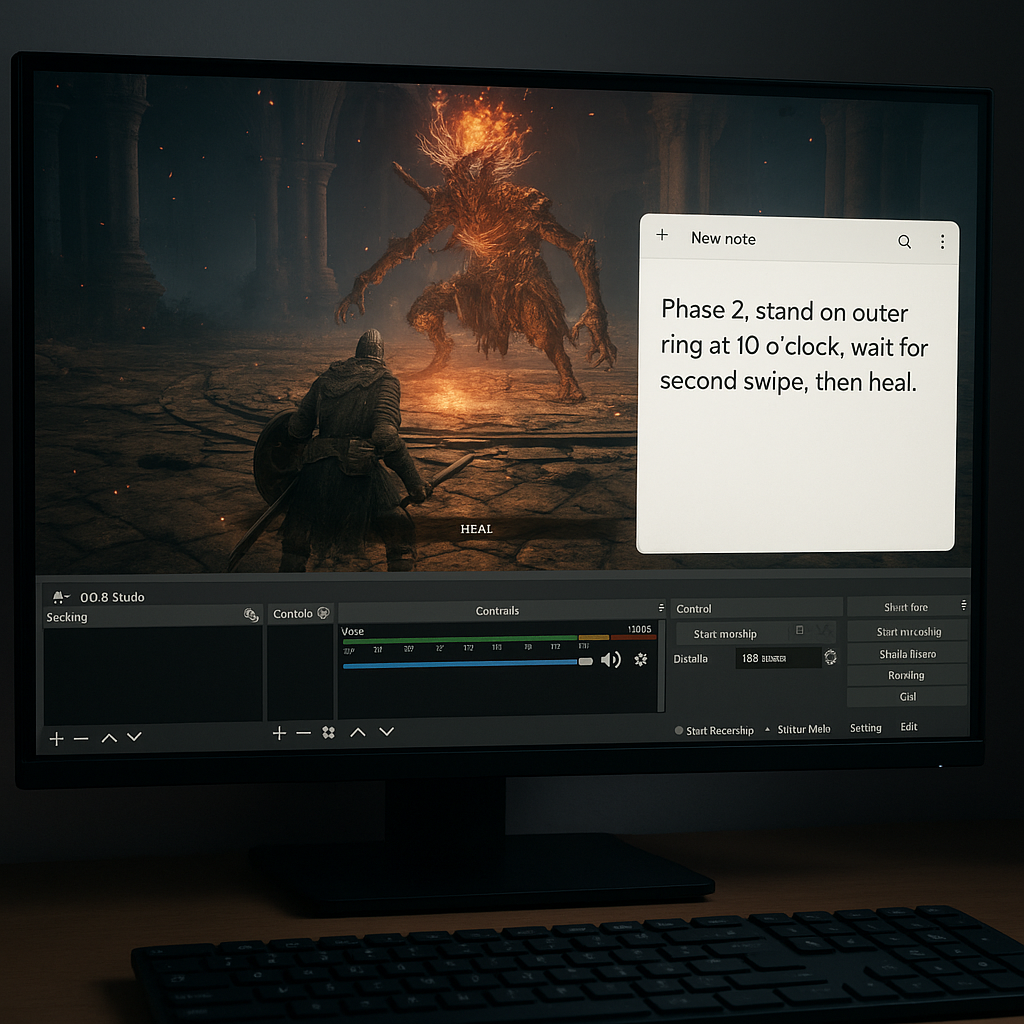Mute the Vose audio speaker icon
The height and width of the screenshot is (1024, 1024).
[611, 660]
